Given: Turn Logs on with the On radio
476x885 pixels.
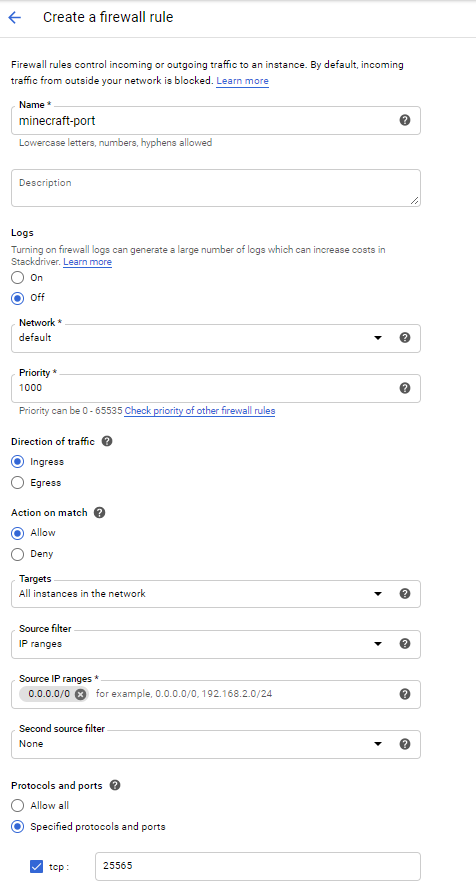Looking at the screenshot, I should click(x=18, y=278).
